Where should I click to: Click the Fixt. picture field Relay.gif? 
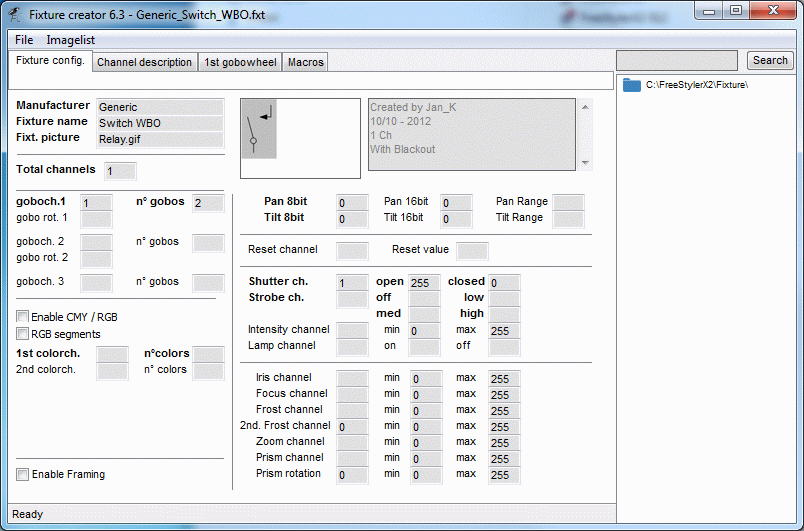point(160,139)
